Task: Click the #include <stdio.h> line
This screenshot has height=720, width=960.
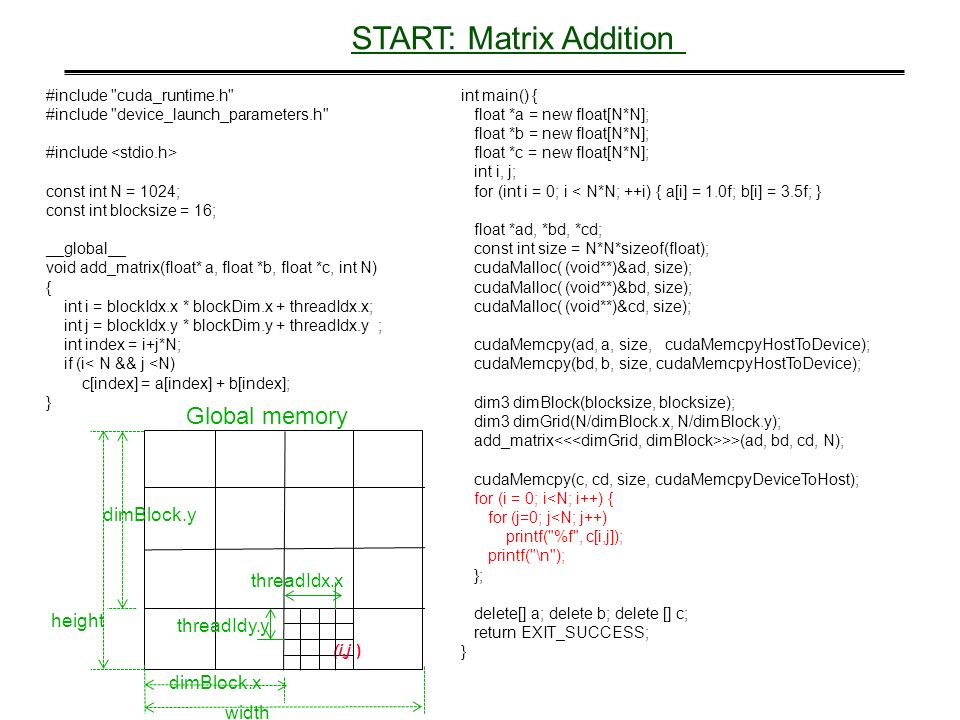Action: [111, 152]
